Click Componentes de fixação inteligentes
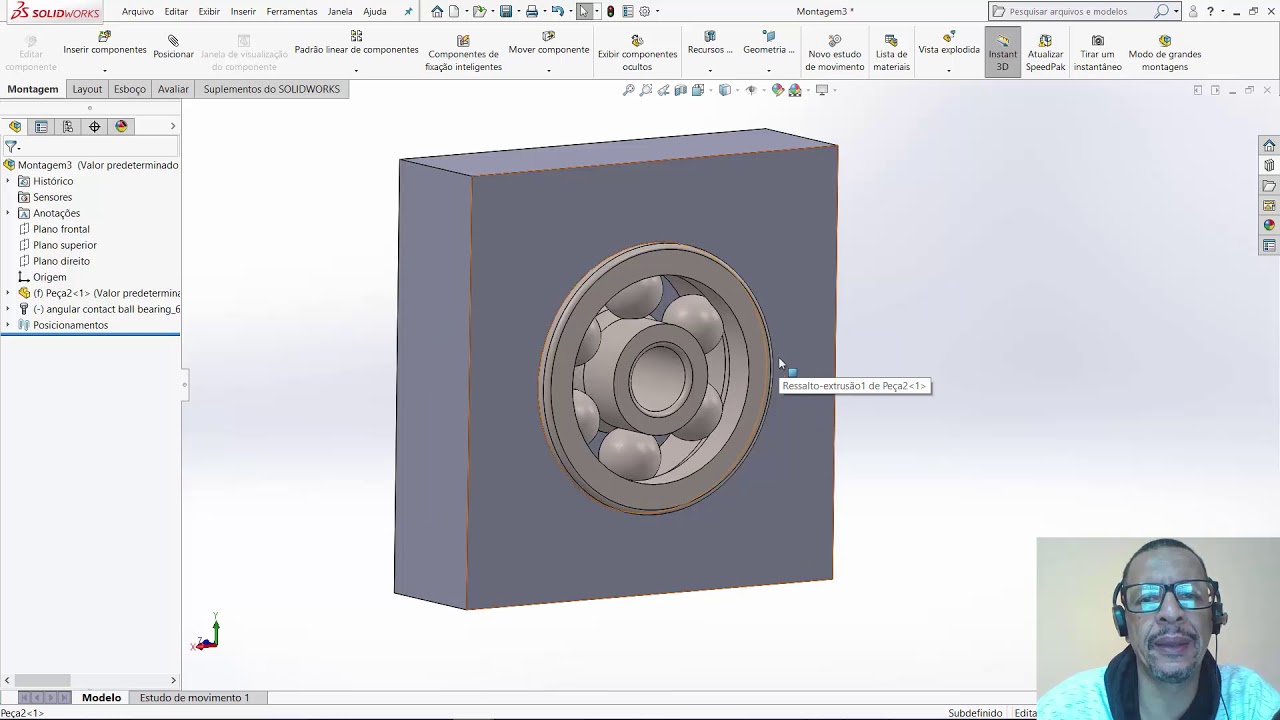This screenshot has width=1280, height=720. [x=463, y=53]
